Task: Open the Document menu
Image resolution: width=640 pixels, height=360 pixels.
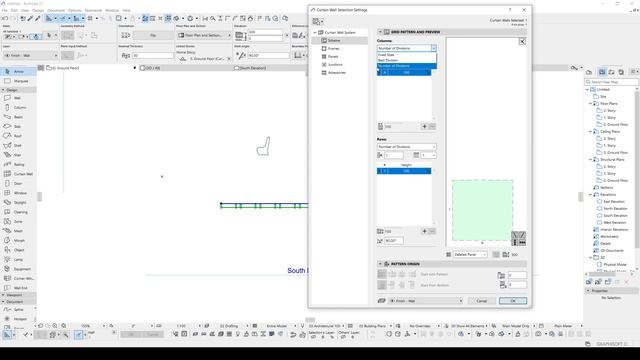Action: coord(56,10)
